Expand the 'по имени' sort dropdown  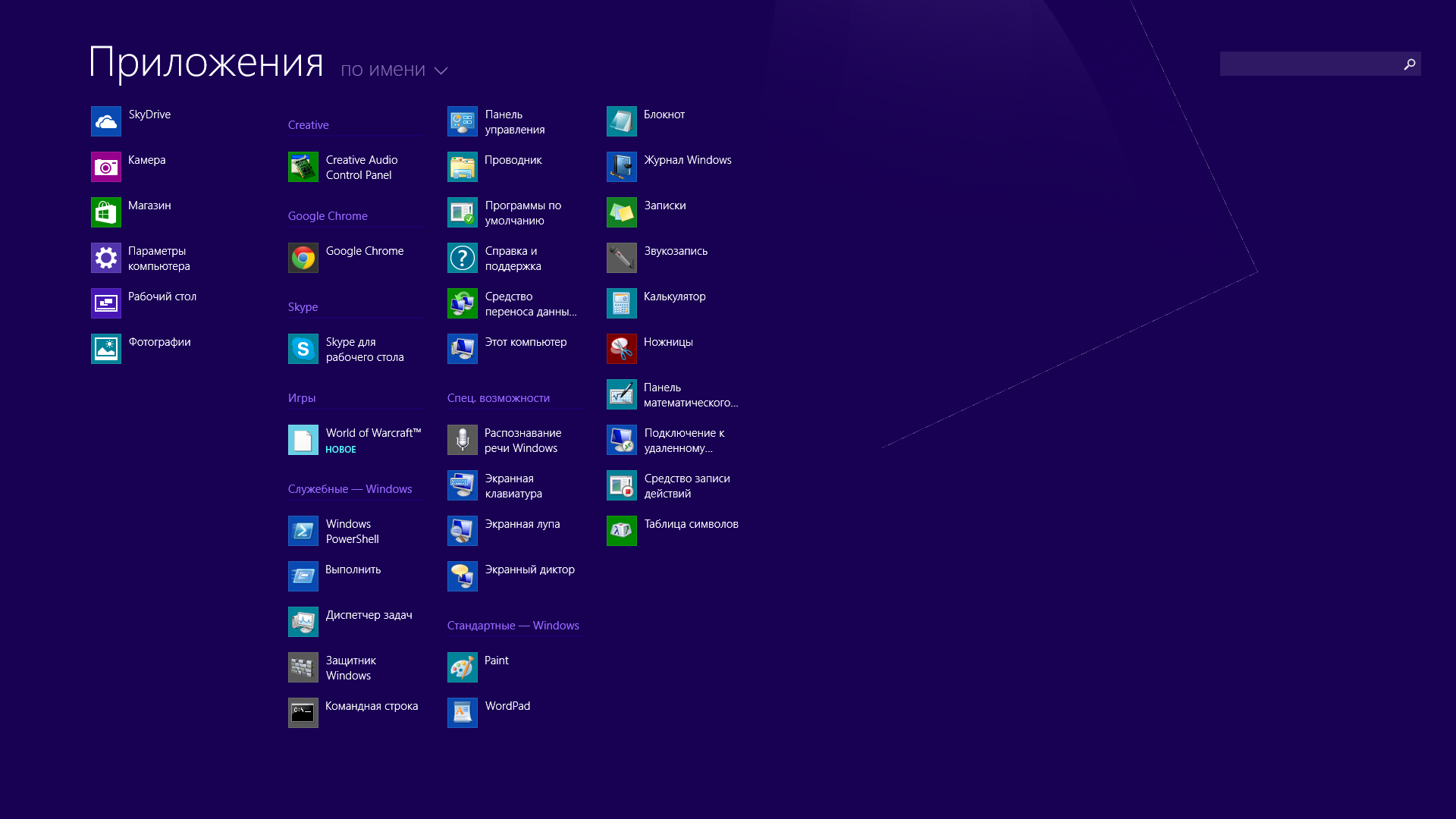coord(383,70)
